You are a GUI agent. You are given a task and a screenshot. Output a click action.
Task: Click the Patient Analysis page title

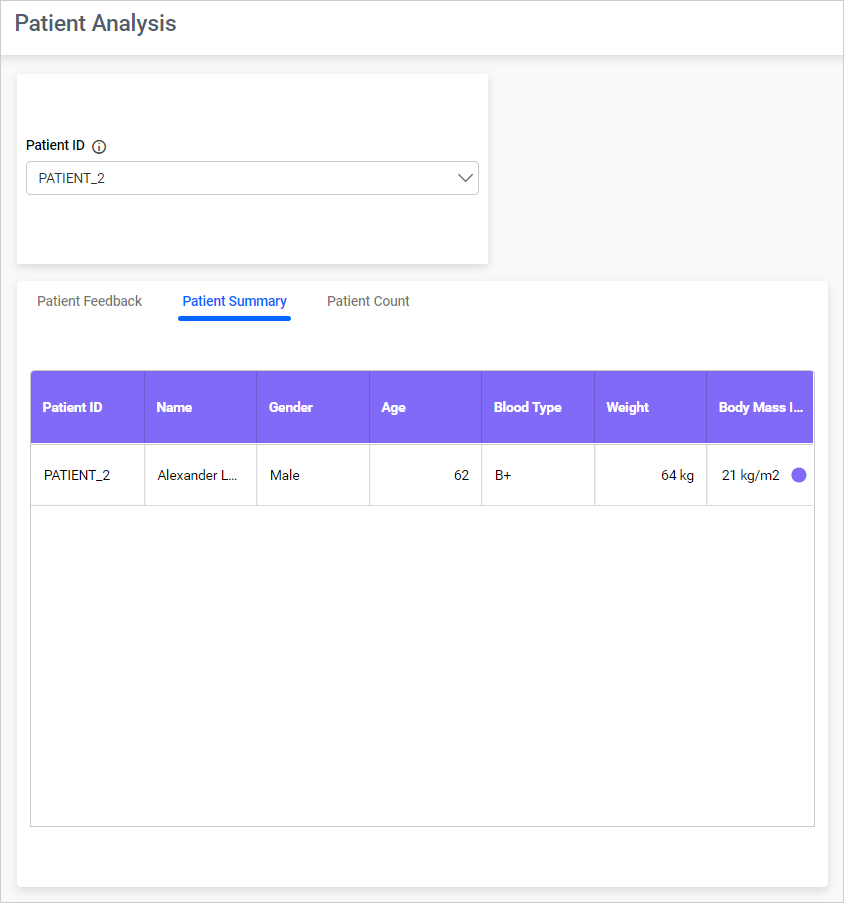[x=95, y=23]
